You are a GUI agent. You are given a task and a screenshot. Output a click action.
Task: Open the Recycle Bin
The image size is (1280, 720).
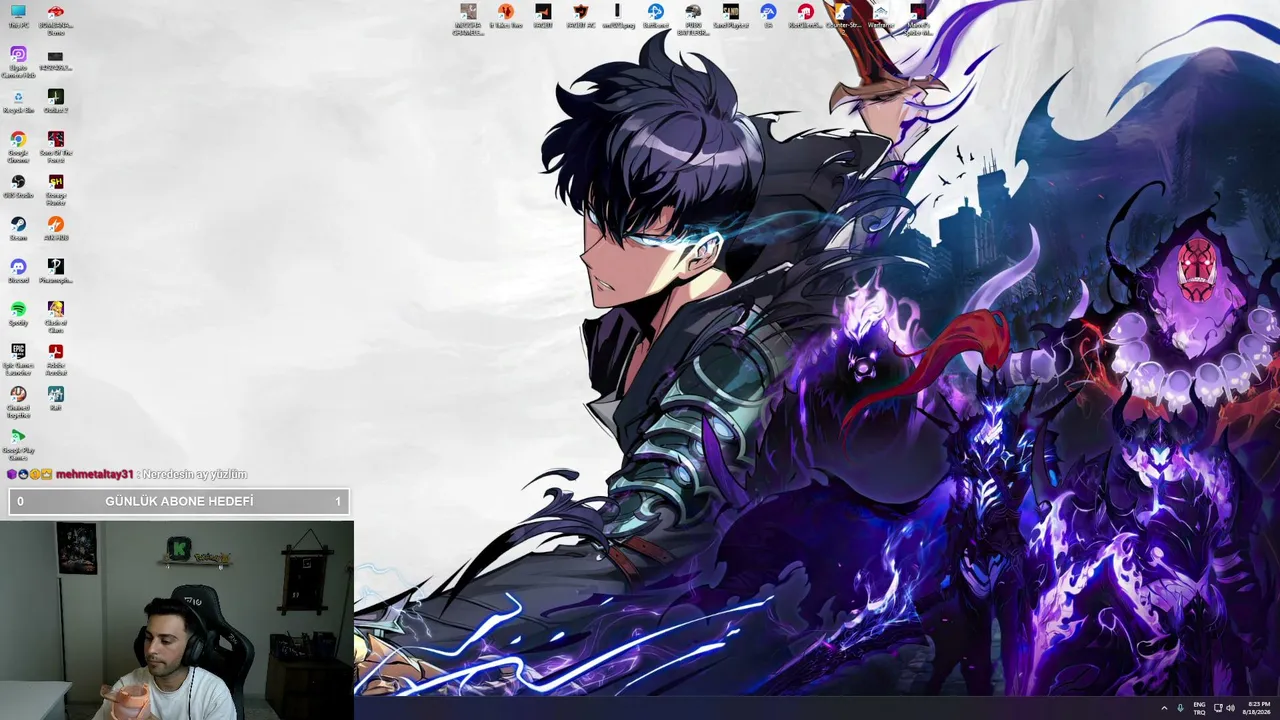click(18, 102)
